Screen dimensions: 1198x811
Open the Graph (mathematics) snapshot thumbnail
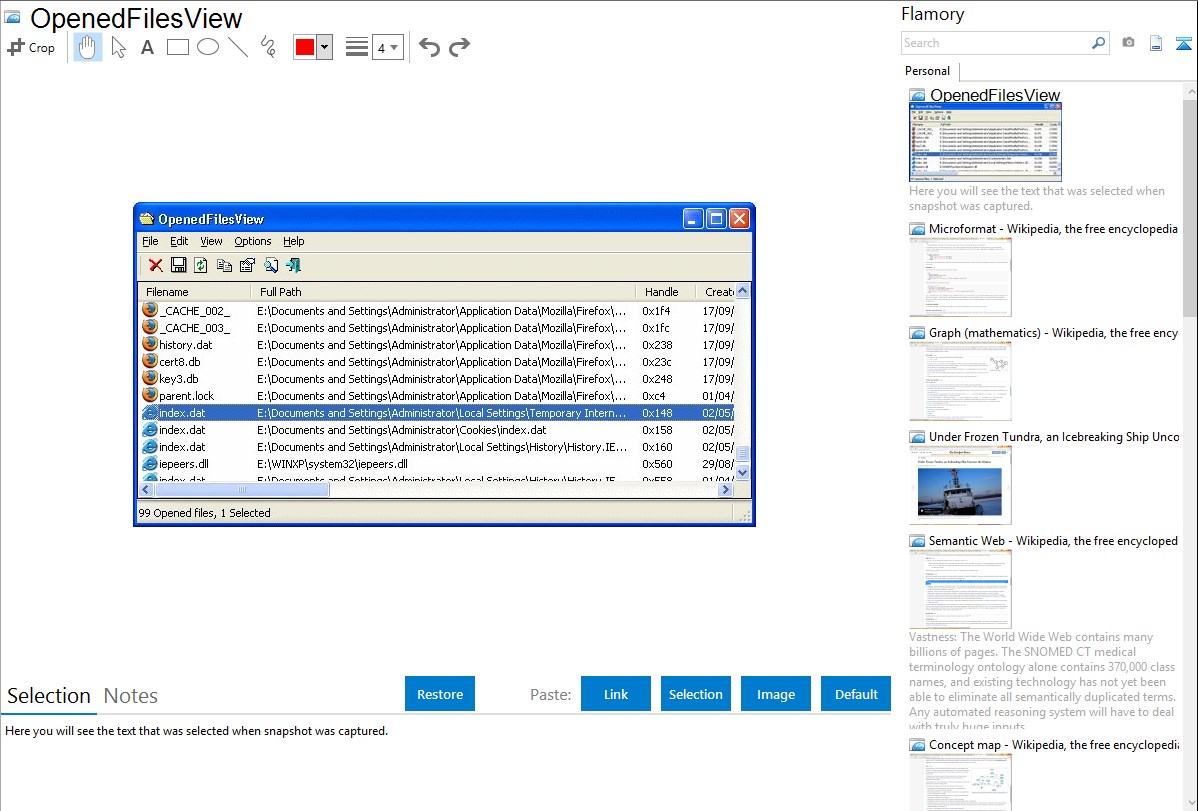(960, 381)
